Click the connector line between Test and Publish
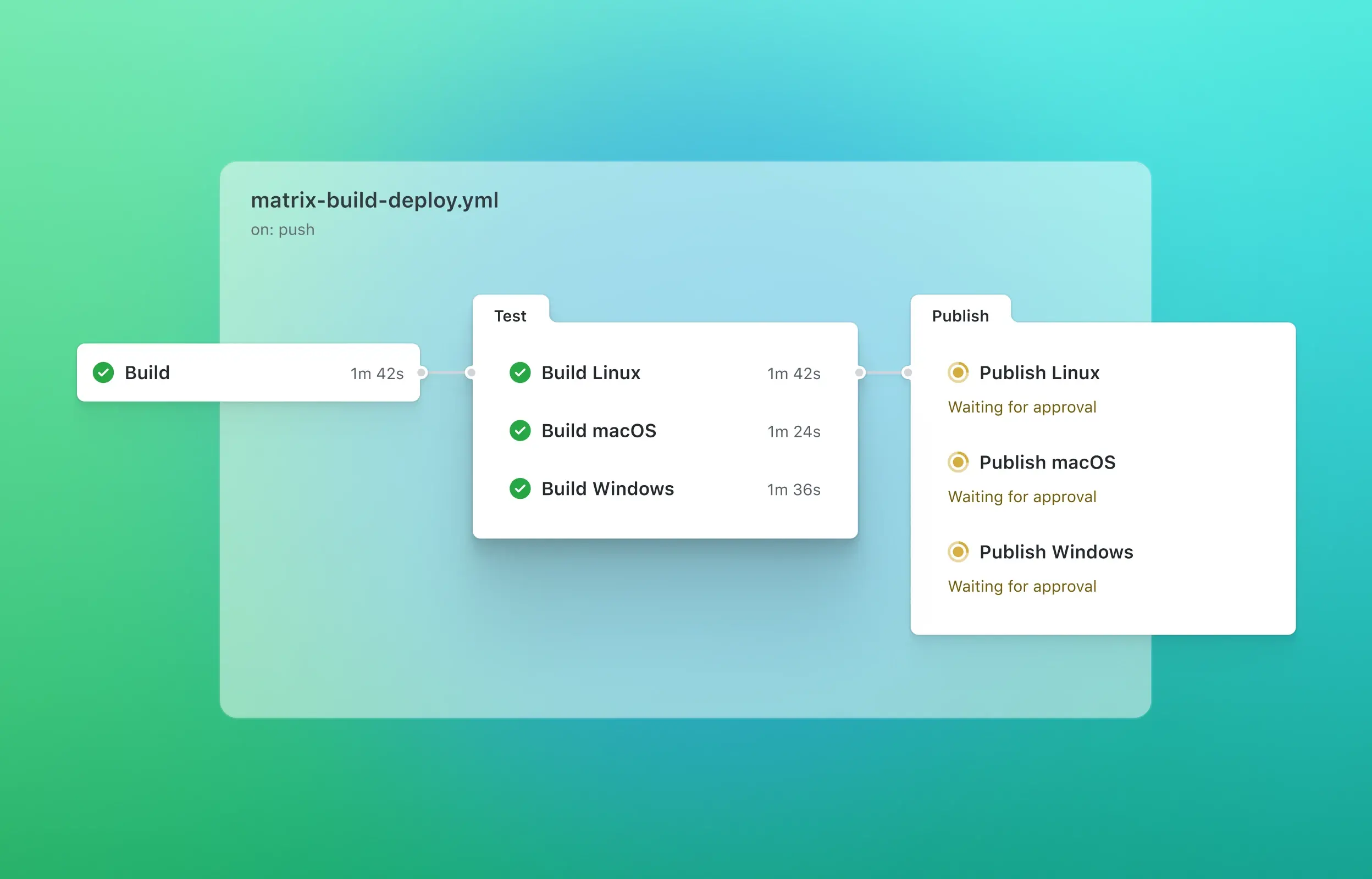The image size is (1372, 879). point(883,372)
